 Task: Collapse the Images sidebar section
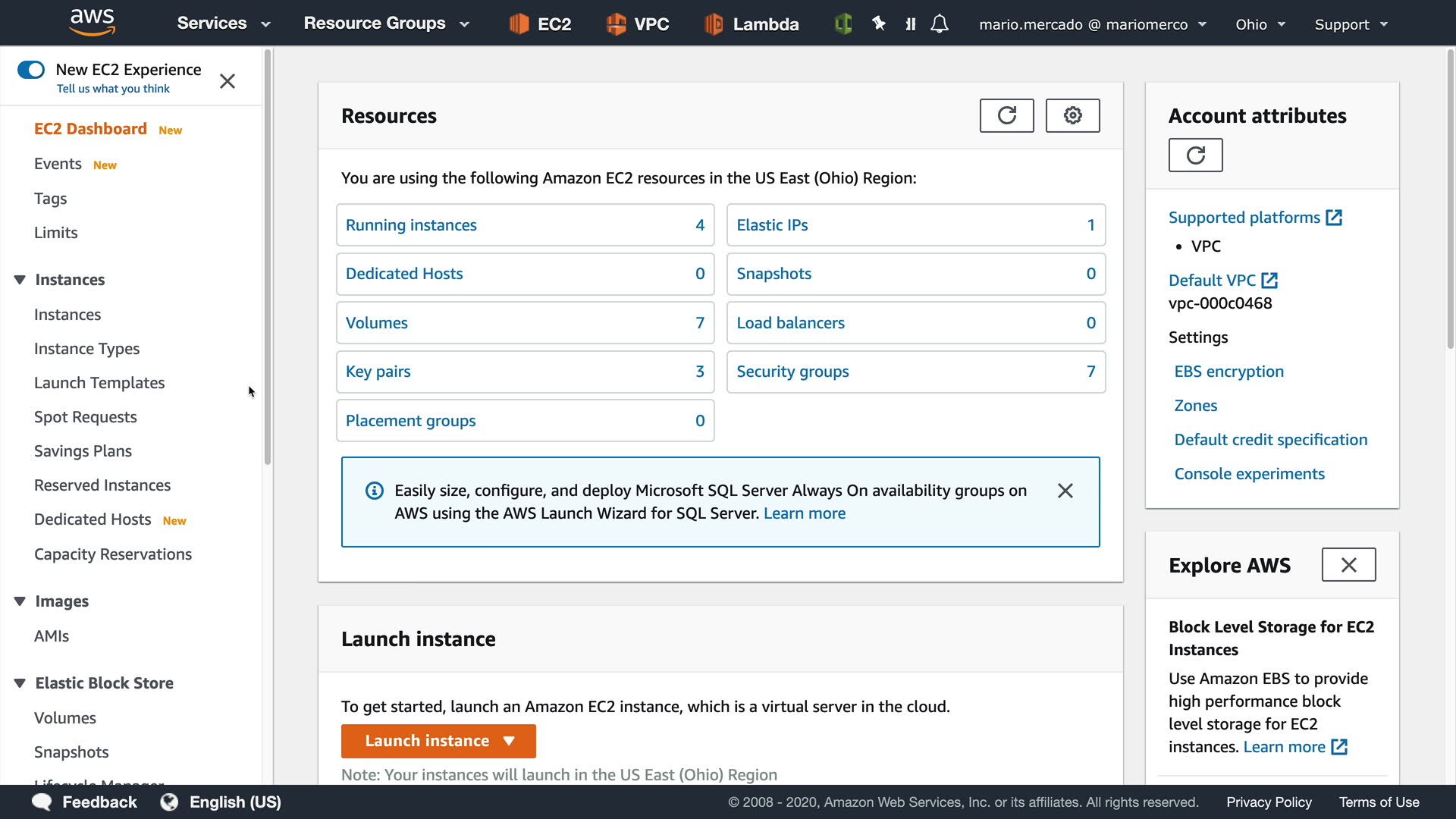pyautogui.click(x=20, y=601)
